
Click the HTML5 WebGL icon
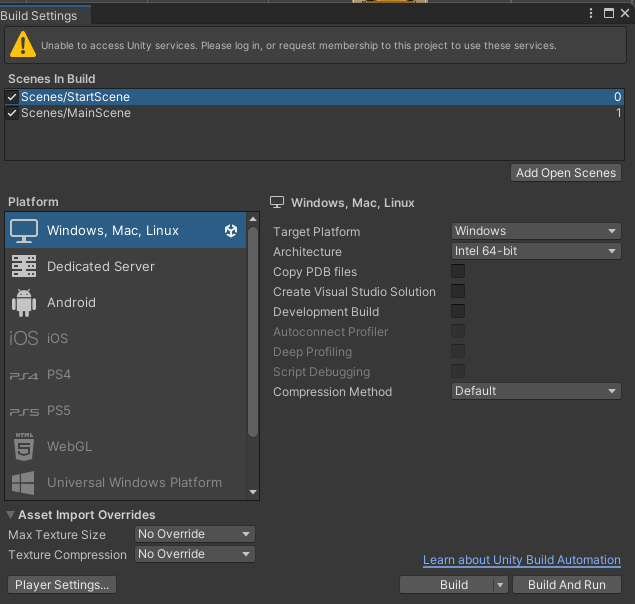(24, 446)
